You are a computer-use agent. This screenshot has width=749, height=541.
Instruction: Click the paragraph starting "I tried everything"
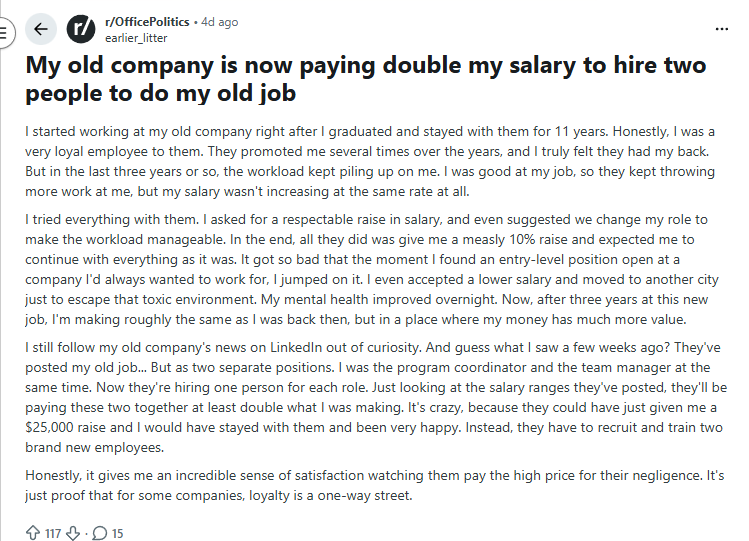click(x=366, y=268)
